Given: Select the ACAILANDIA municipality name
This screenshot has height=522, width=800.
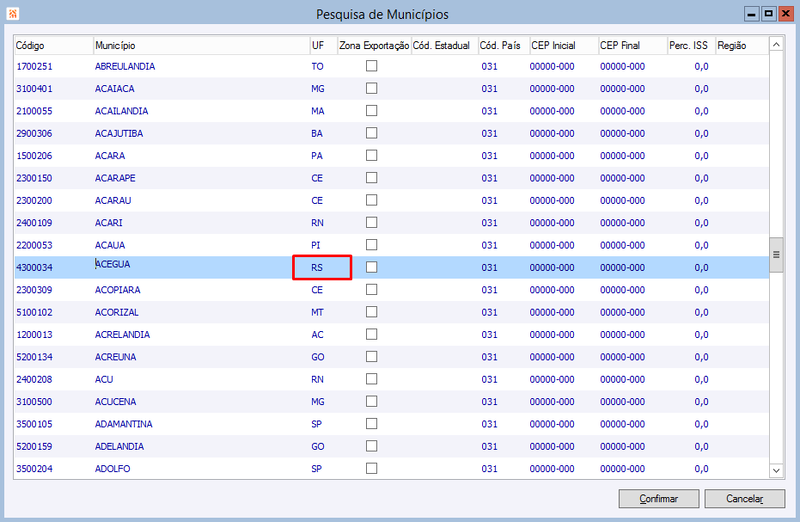Looking at the screenshot, I should tap(121, 111).
